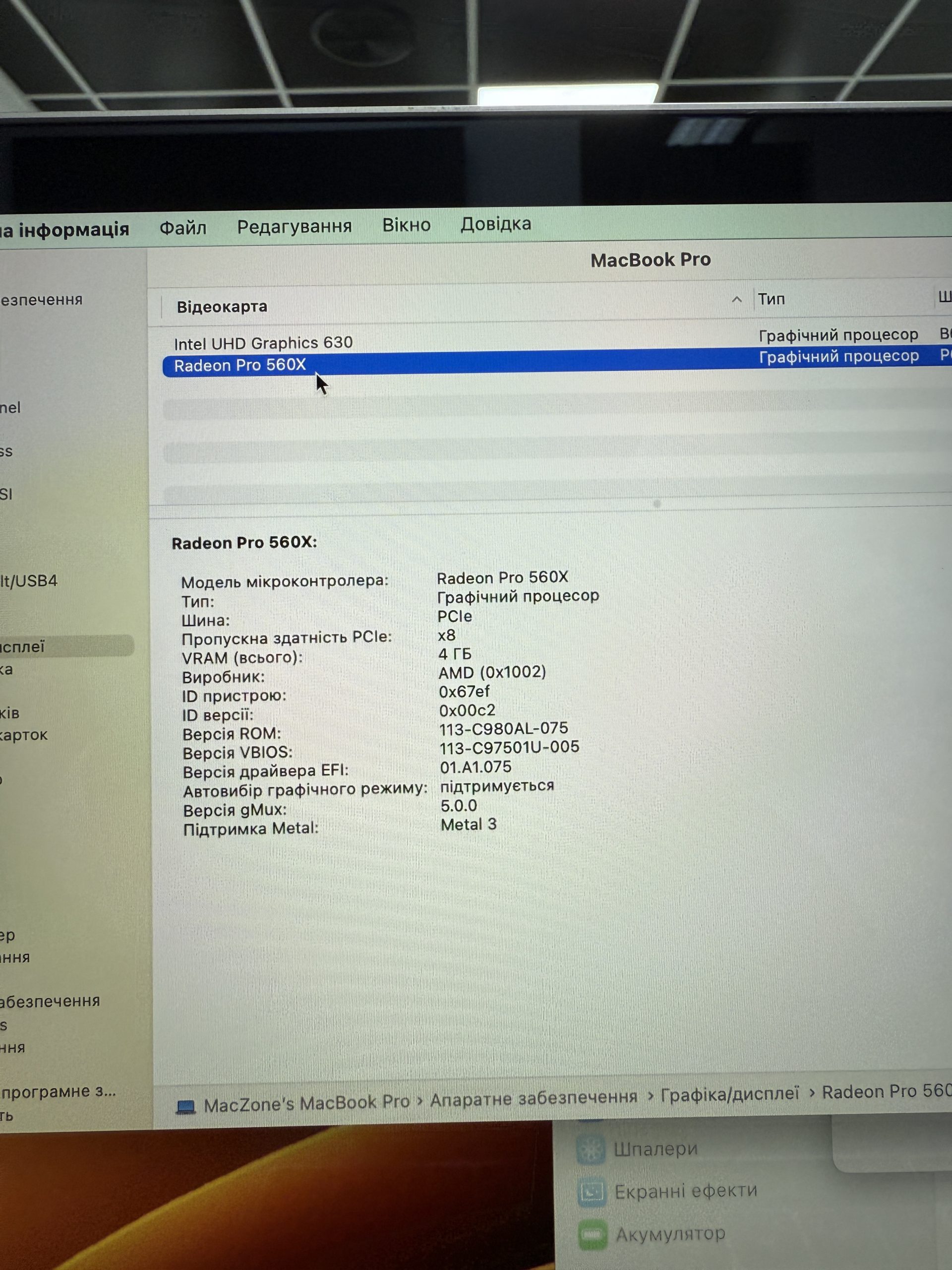Click the Metal 3 support value
The height and width of the screenshot is (1270, 952).
(x=468, y=825)
